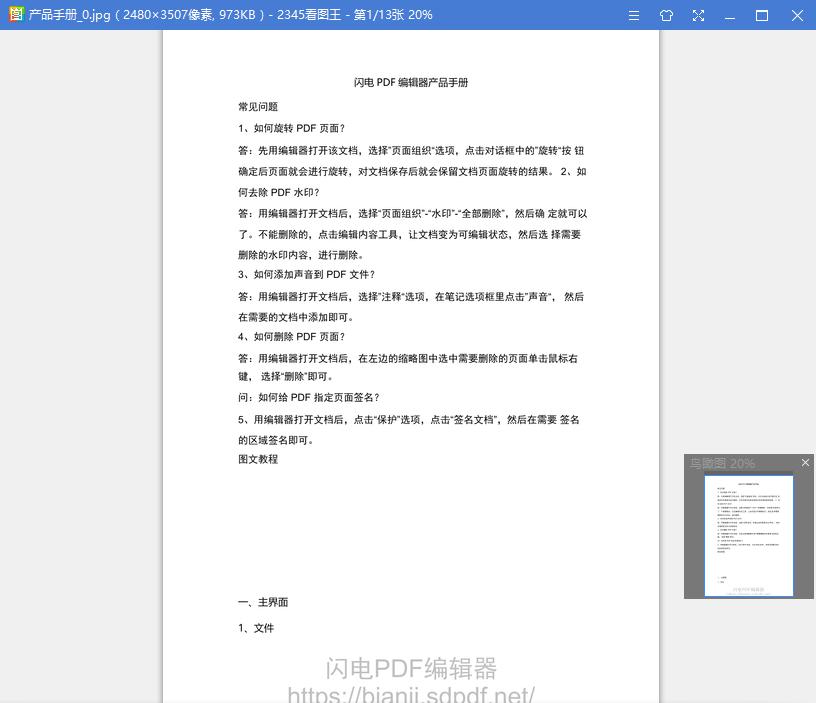
Task: Click the line 删除的水印内容,进行删除。
Action: click(301, 255)
